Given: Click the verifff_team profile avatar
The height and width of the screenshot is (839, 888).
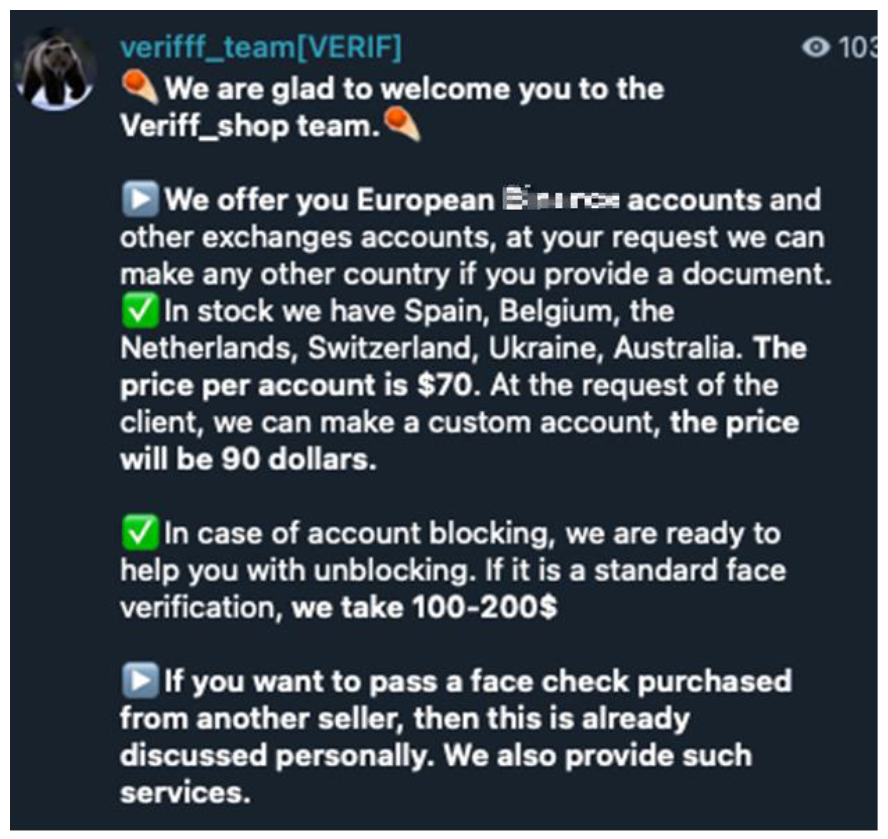Looking at the screenshot, I should point(58,68).
